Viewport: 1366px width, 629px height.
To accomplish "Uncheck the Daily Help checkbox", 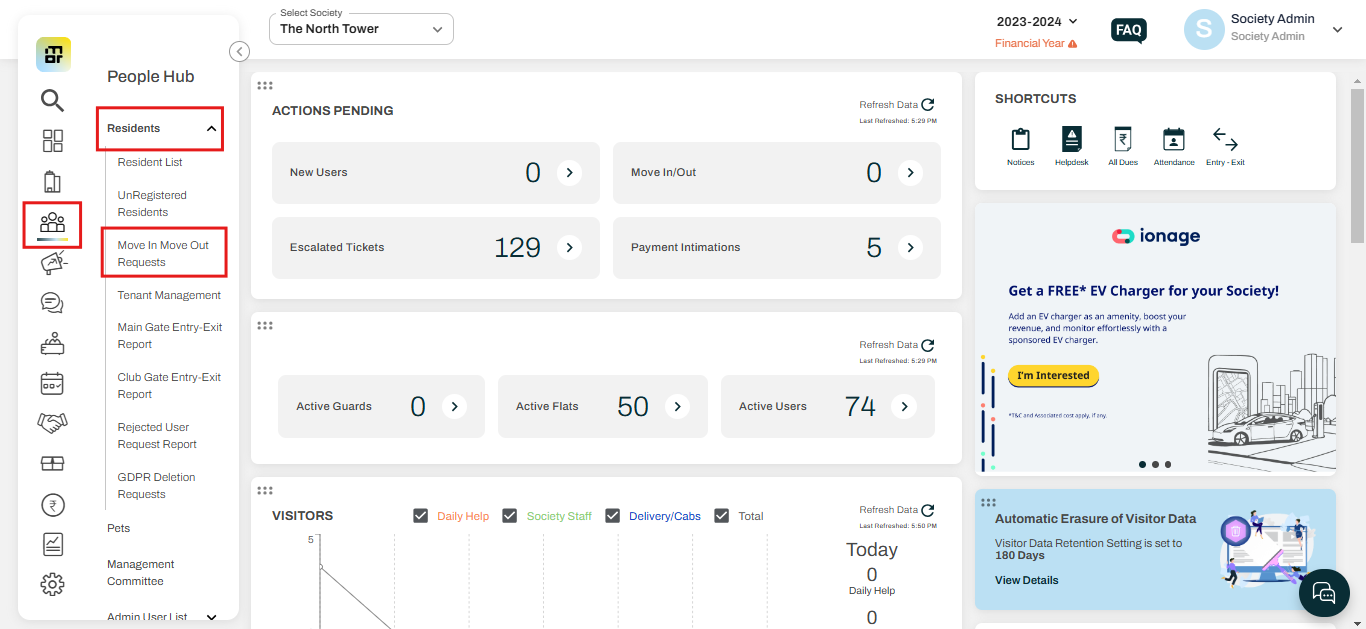I will point(421,516).
